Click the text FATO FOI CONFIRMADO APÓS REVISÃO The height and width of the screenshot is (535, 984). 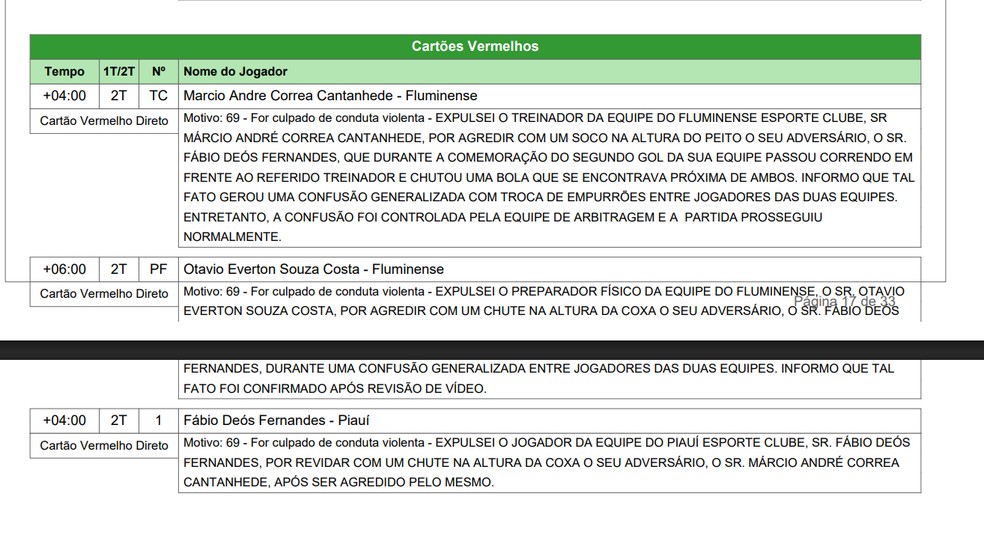(334, 389)
